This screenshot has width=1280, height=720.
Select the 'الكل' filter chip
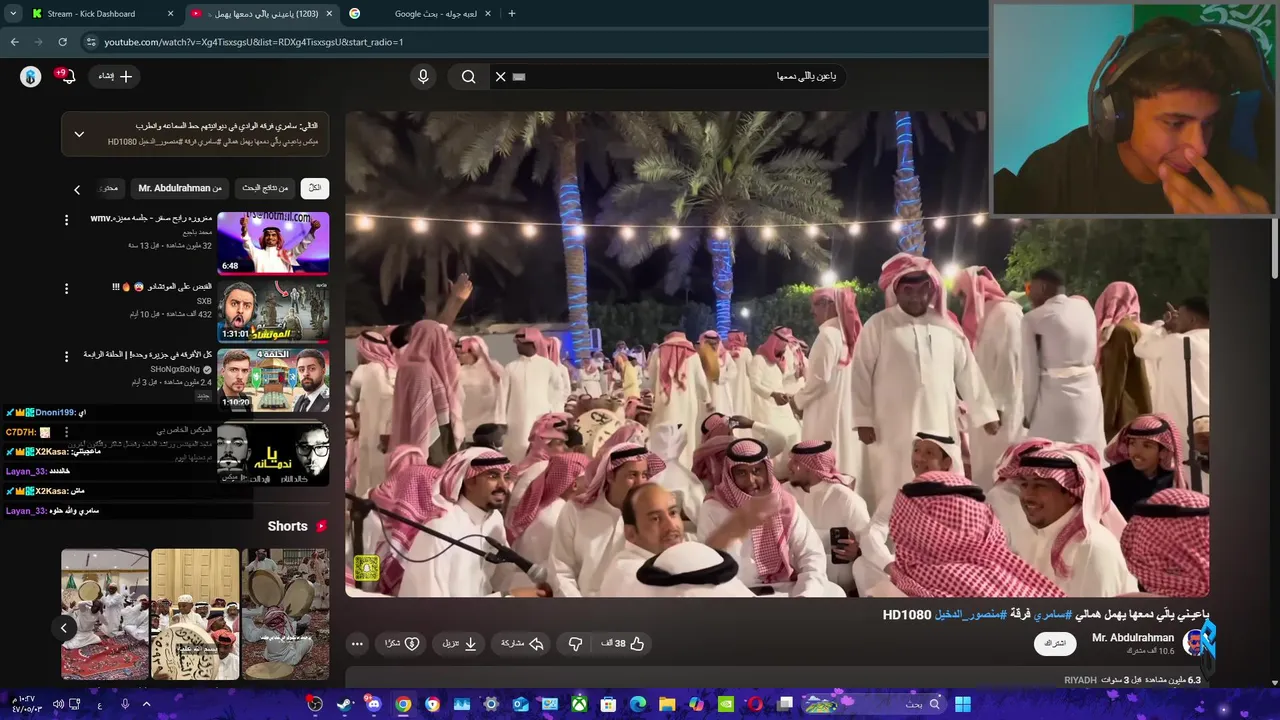coord(315,188)
